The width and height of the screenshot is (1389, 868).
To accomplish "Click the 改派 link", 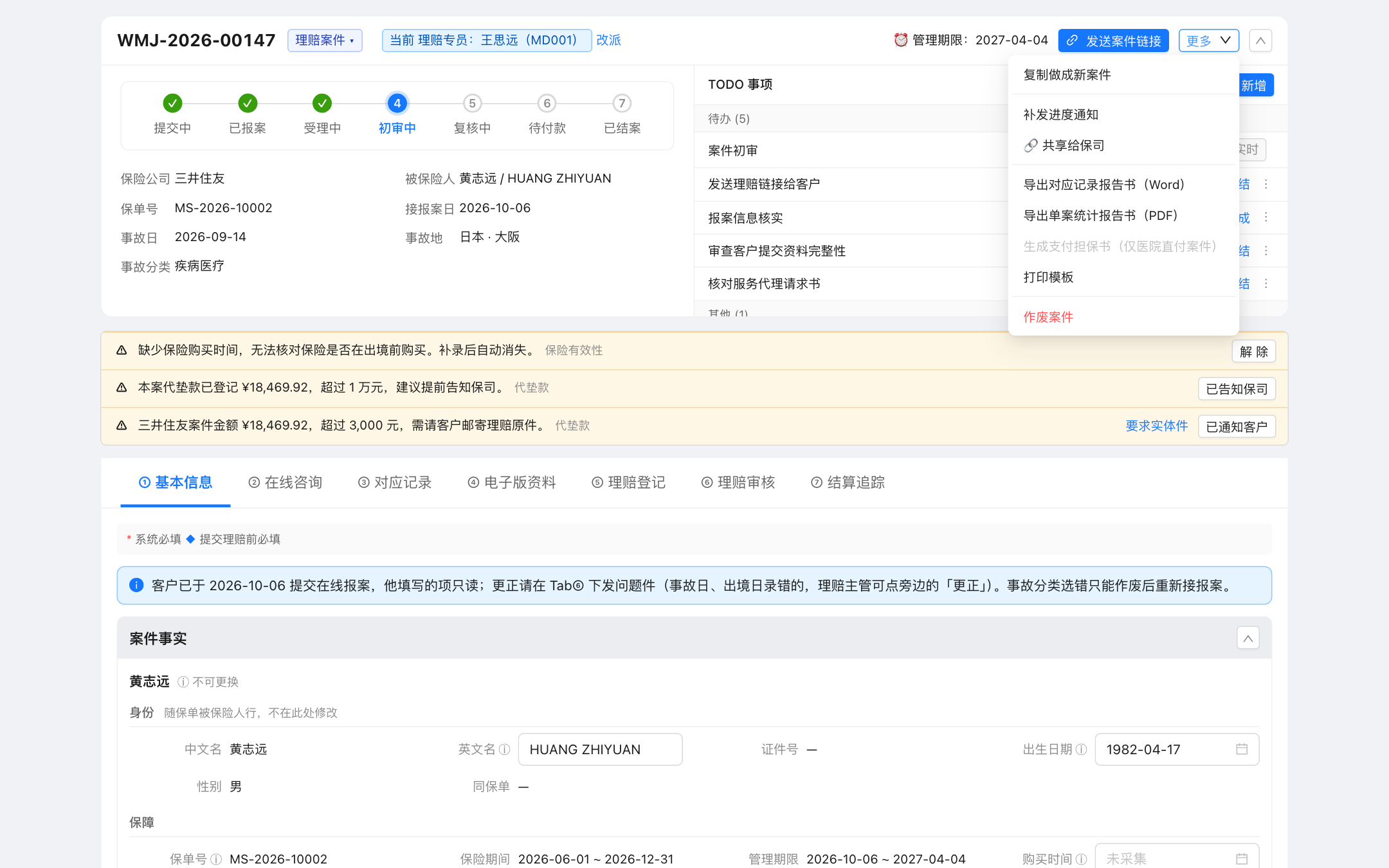I will [608, 40].
